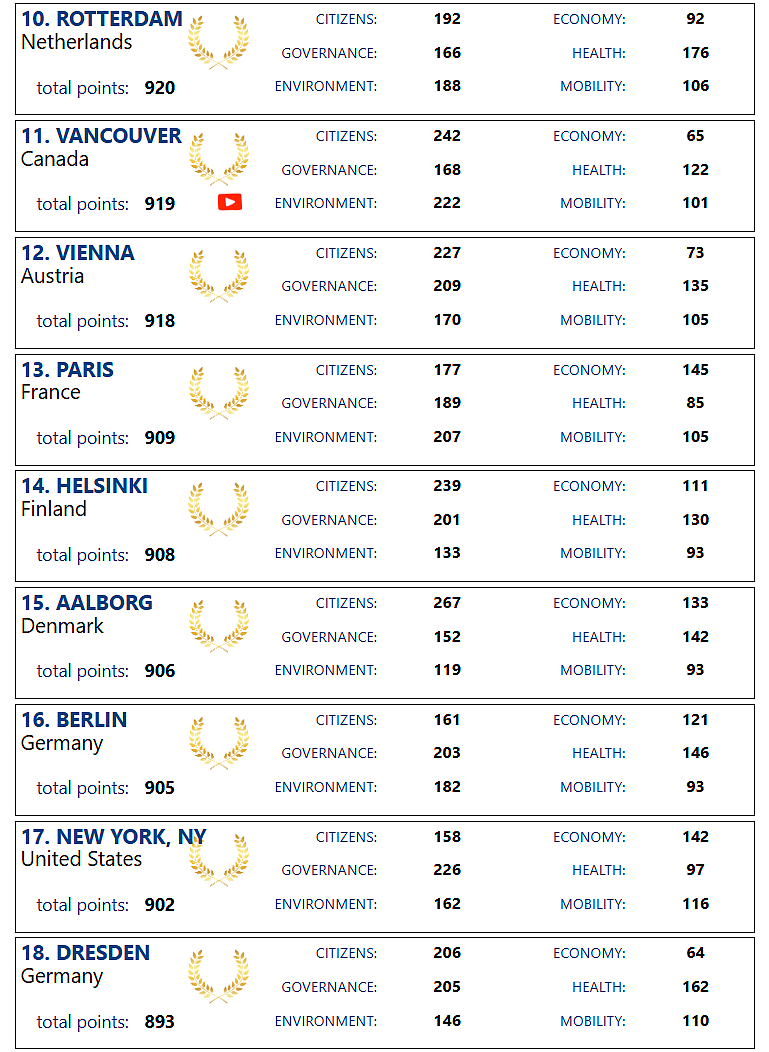Click the laurel wreath icon beside Helsinki
Screen dimensions: 769x1052
[219, 510]
